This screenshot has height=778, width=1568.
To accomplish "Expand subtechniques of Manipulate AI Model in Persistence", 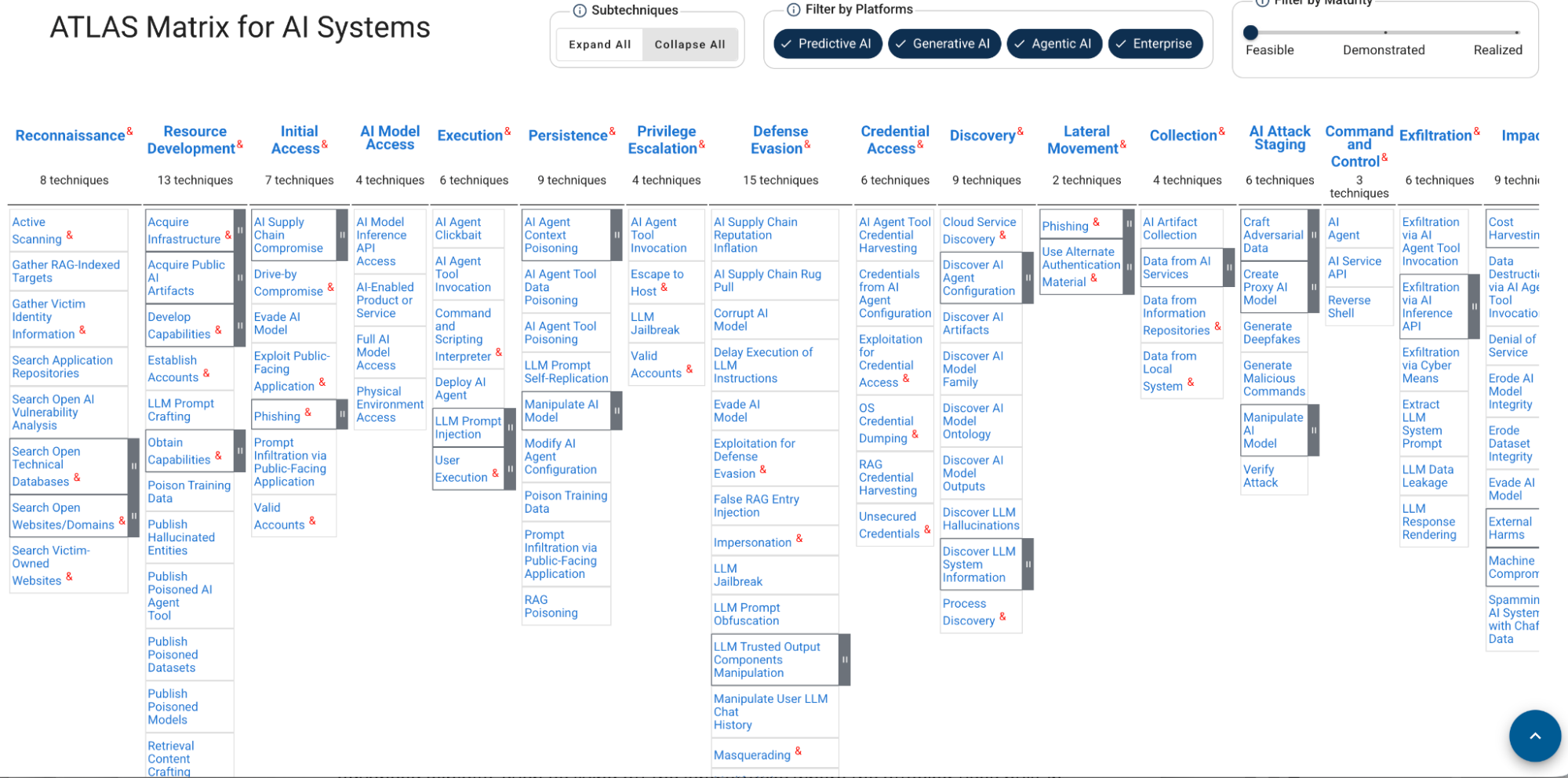I will click(617, 410).
